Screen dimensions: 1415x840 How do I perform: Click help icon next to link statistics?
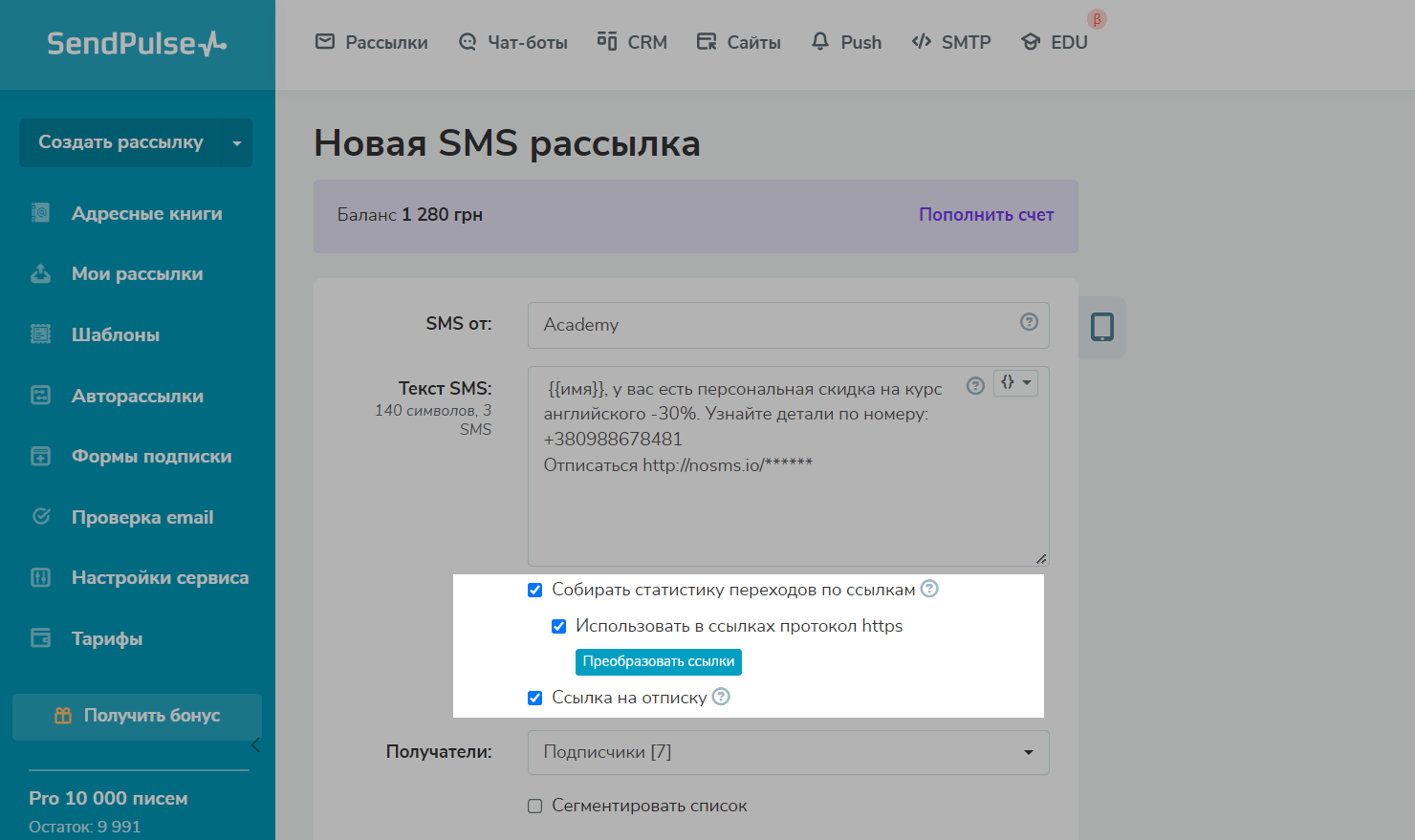(x=929, y=589)
